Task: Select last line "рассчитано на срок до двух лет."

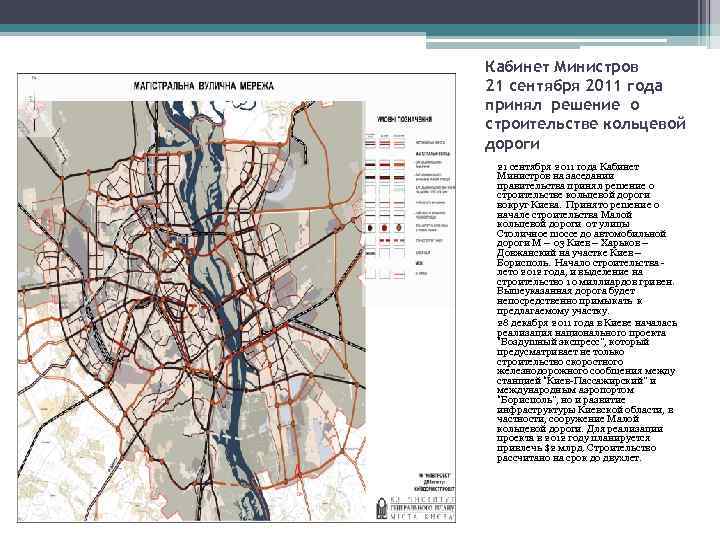Action: 568,458
